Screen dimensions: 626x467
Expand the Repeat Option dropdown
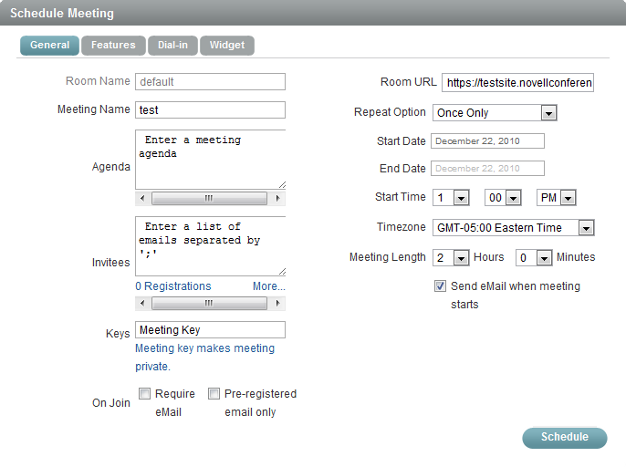pyautogui.click(x=495, y=113)
